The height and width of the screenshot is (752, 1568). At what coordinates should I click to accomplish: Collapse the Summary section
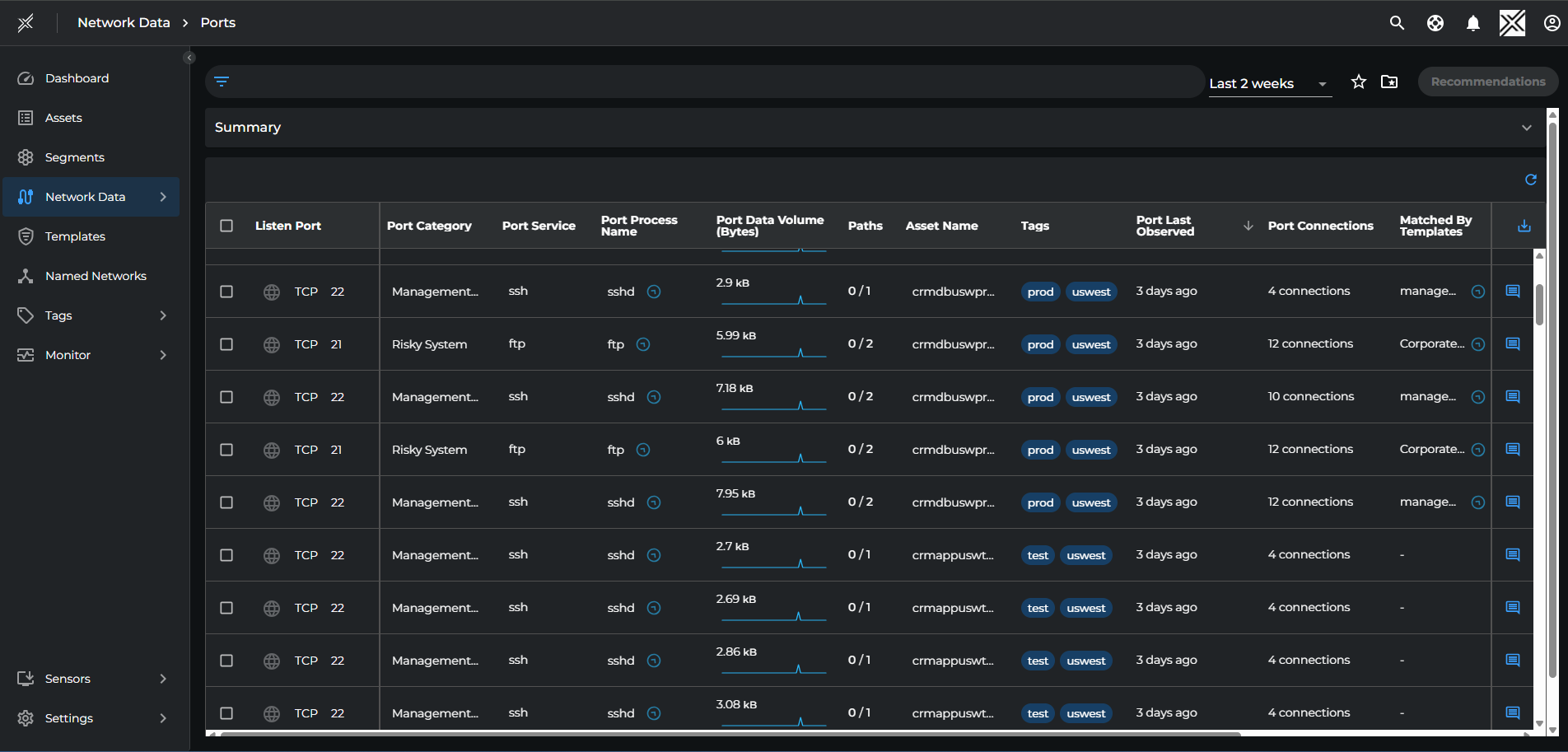coord(1527,128)
